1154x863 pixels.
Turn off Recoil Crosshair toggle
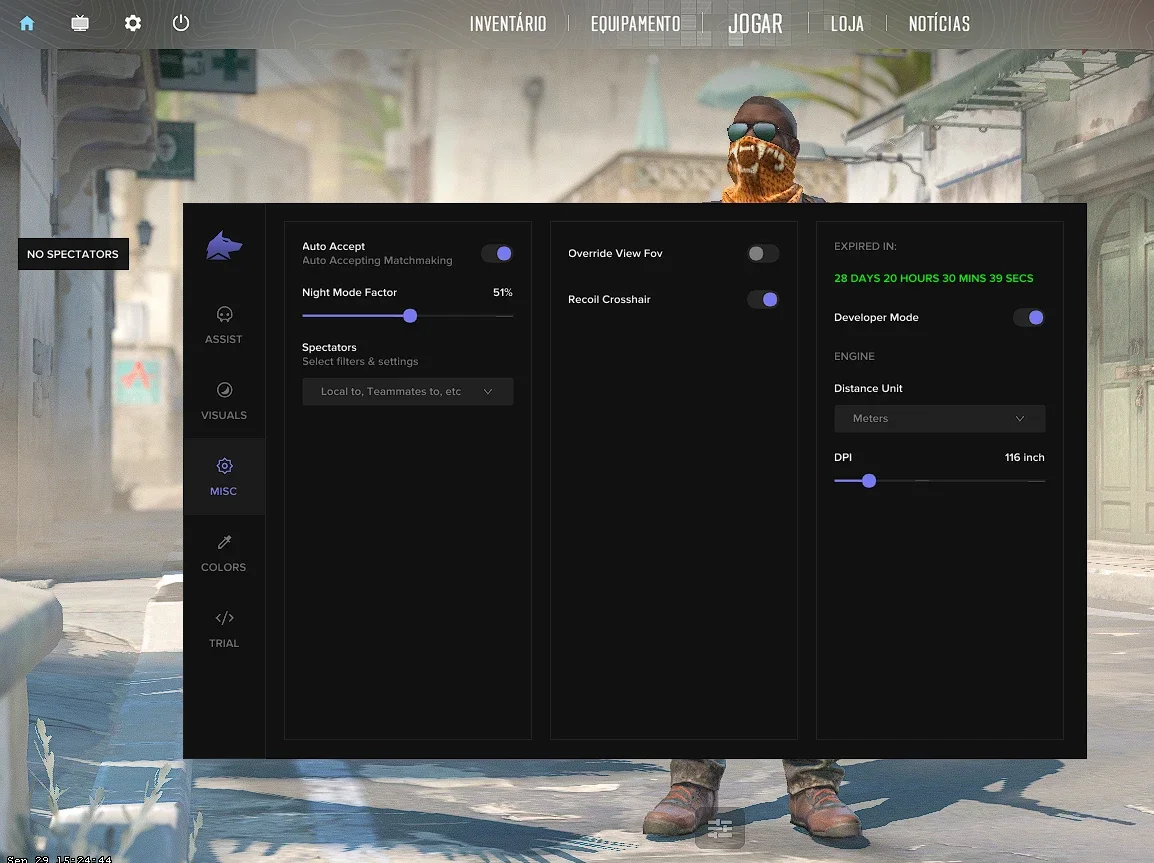tap(762, 299)
